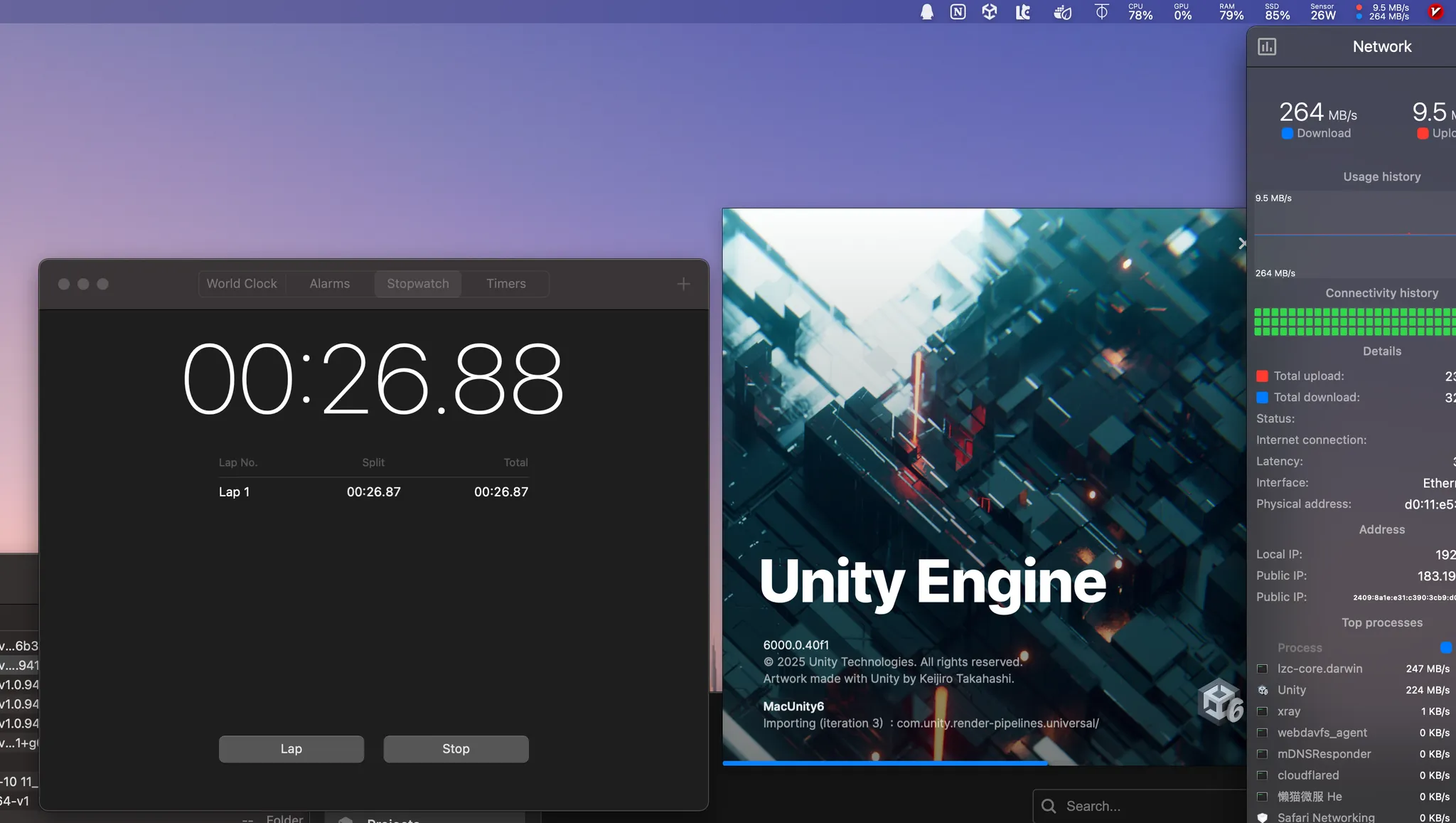Image resolution: width=1456 pixels, height=823 pixels.
Task: Click Lap 1 split time 00:26.87
Action: pyautogui.click(x=374, y=492)
